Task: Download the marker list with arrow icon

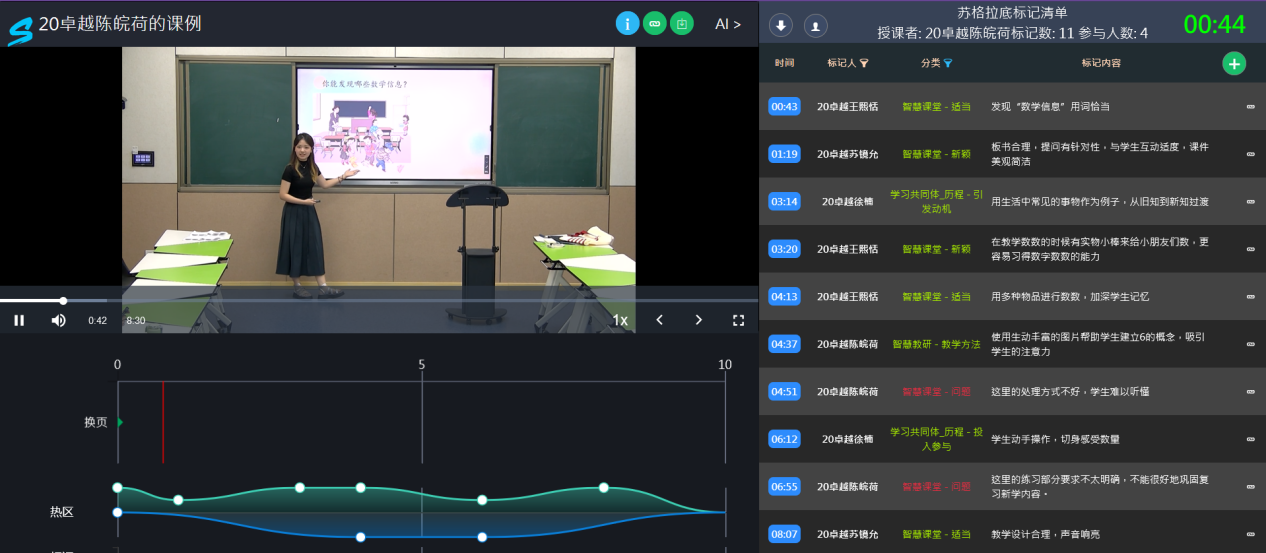Action: point(782,25)
